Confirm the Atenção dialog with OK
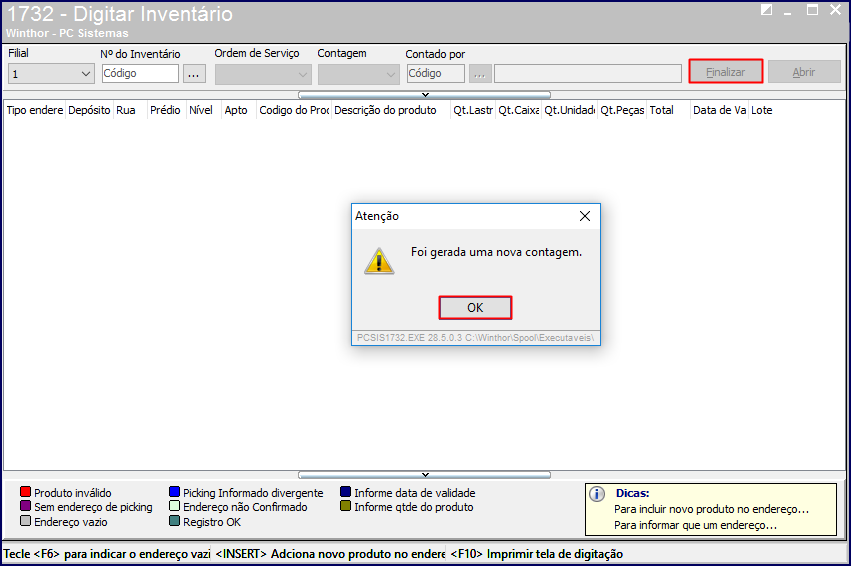Screen dimensions: 851x566 tap(475, 308)
